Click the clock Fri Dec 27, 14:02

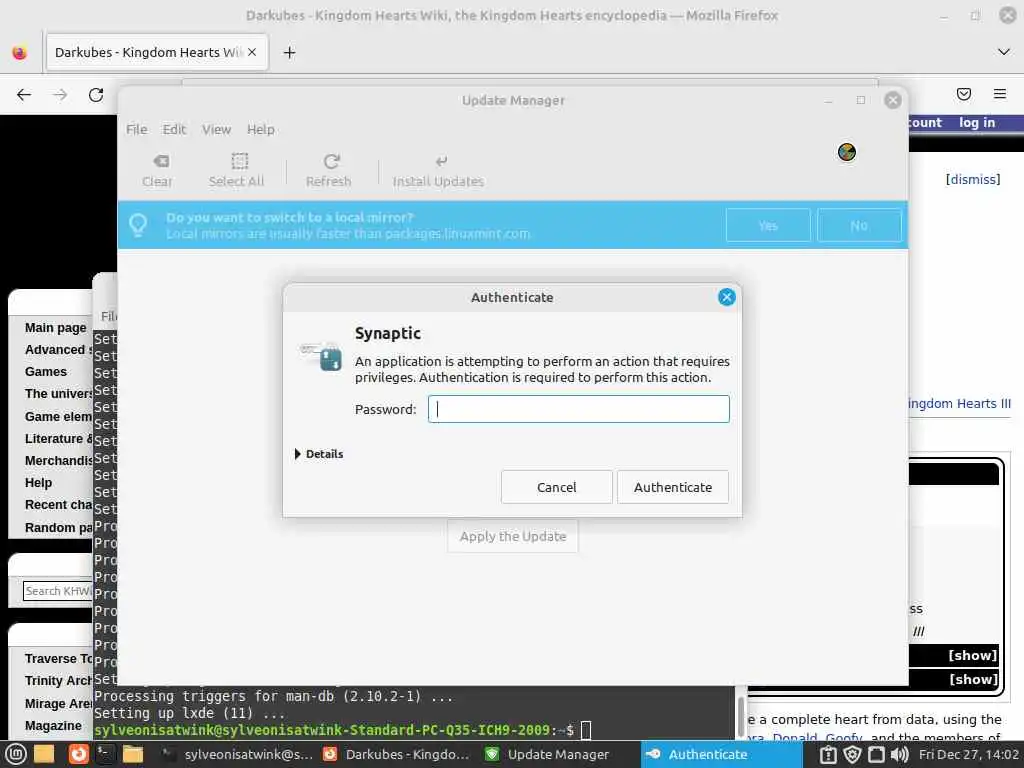pos(968,755)
